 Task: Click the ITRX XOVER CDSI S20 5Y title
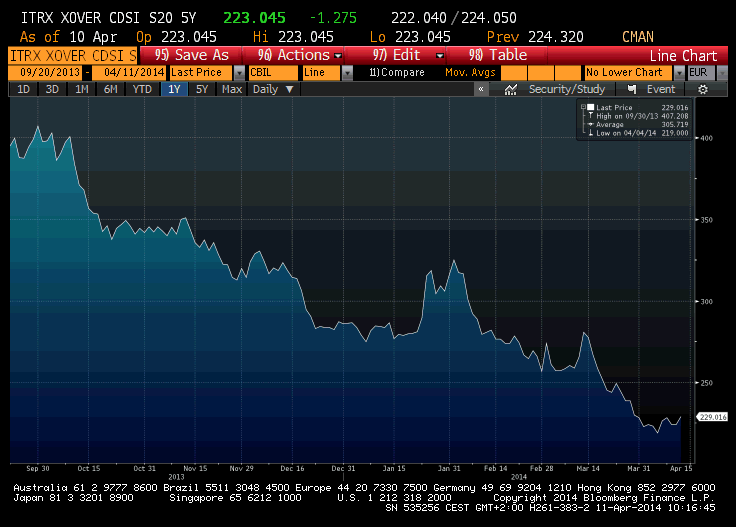[108, 18]
